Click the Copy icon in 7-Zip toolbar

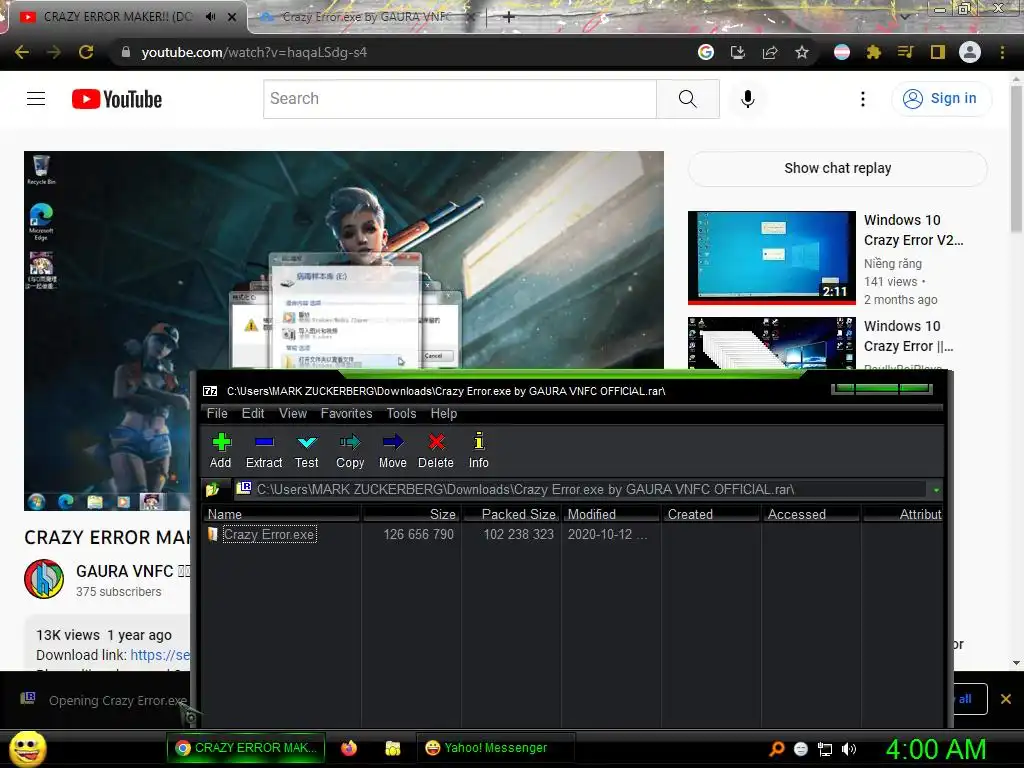tap(350, 442)
